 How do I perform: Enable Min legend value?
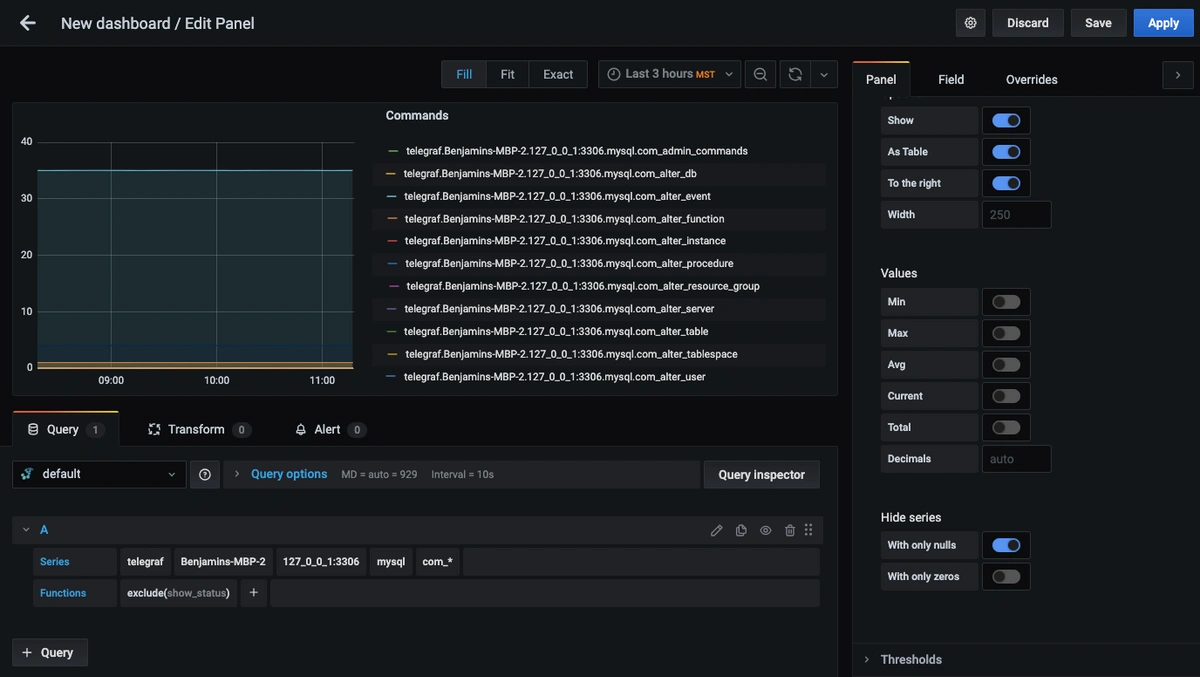[1006, 302]
